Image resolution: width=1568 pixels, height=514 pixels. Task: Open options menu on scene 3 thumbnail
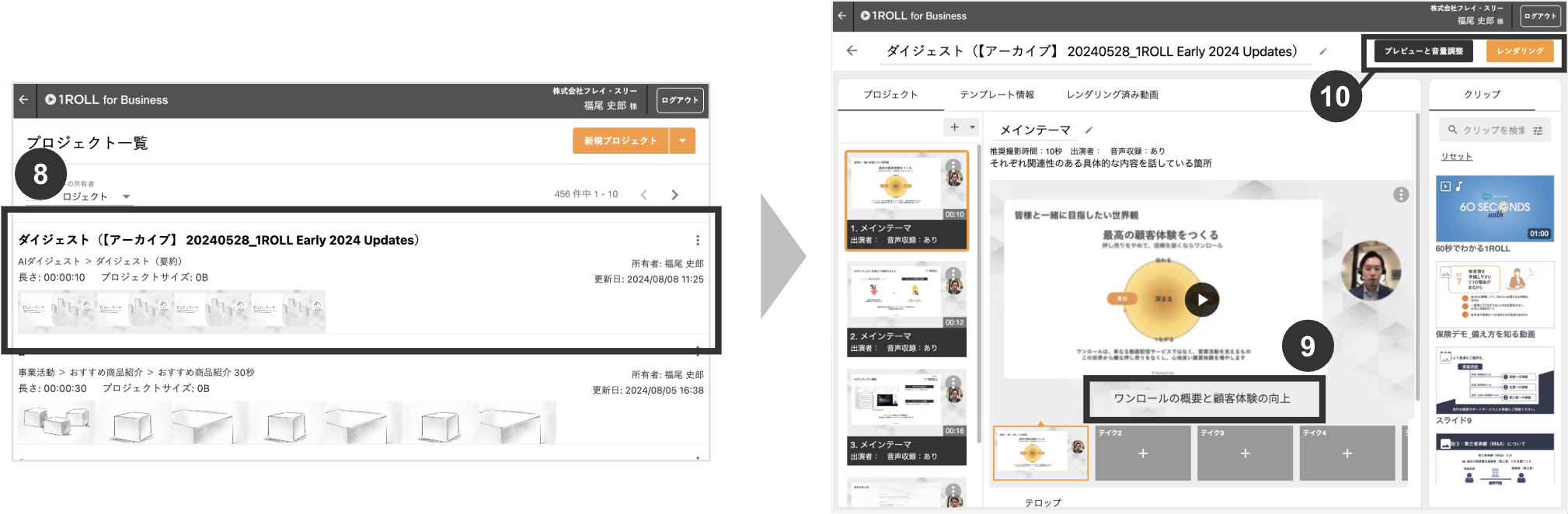pos(953,384)
